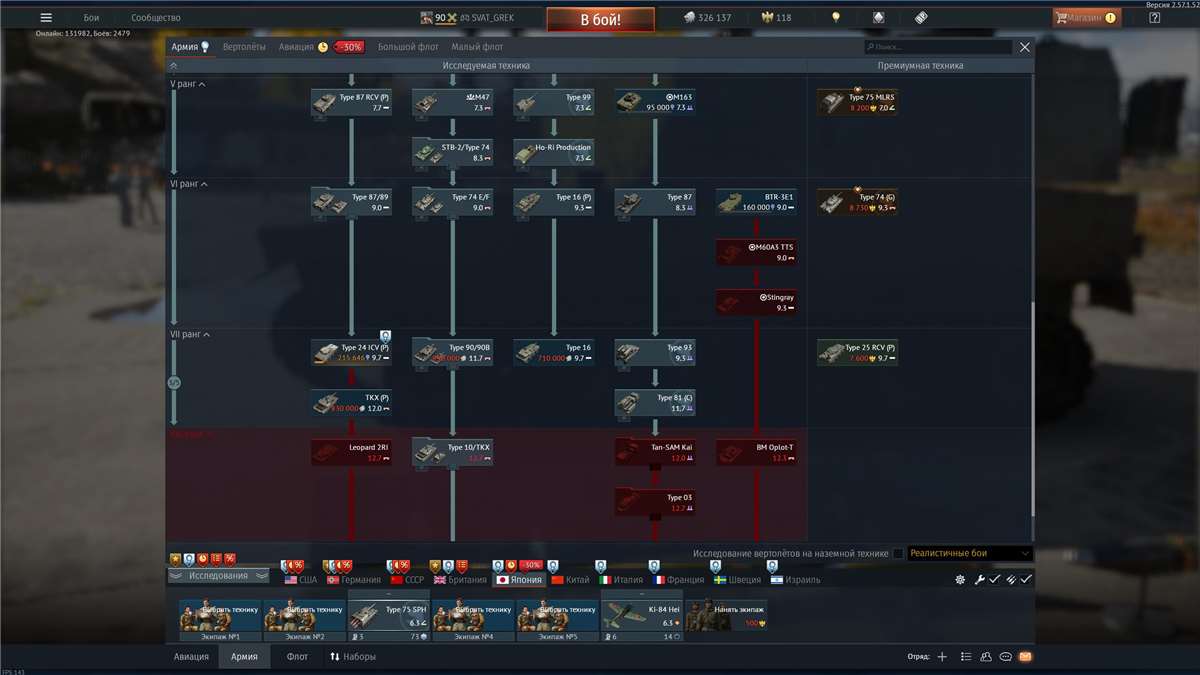Viewport: 1200px width, 675px height.
Task: Close the research tree window
Action: pyautogui.click(x=1024, y=47)
